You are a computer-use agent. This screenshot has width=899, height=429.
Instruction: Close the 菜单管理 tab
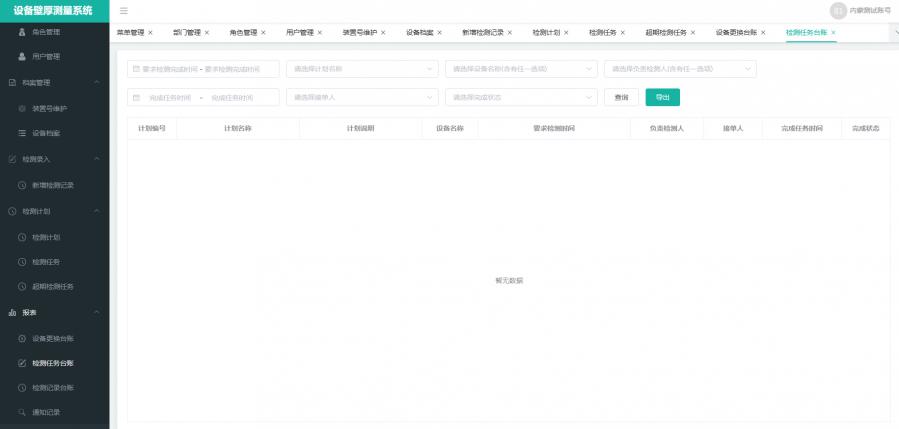(x=150, y=33)
